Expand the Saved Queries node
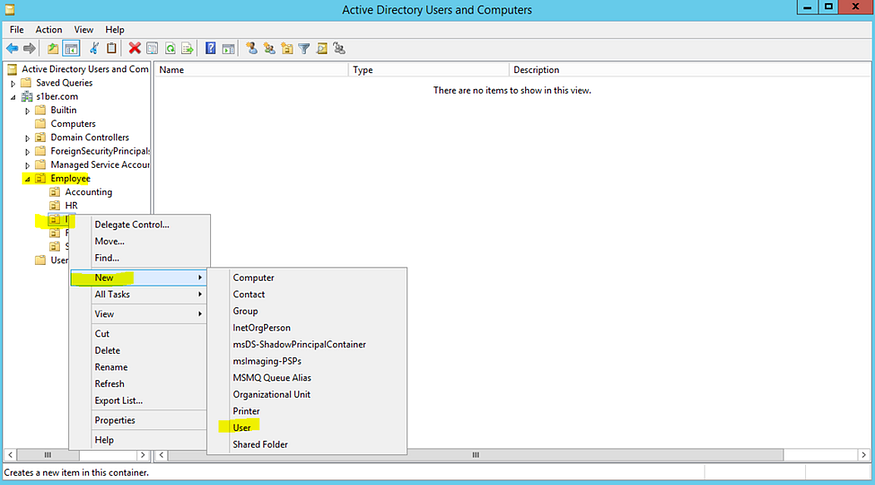This screenshot has height=485, width=875. [x=13, y=83]
